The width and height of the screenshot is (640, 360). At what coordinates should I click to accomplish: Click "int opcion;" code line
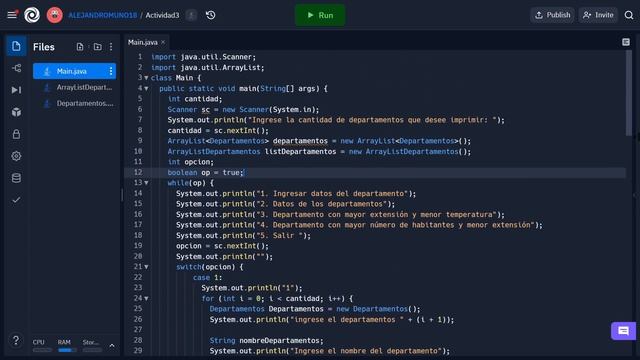pos(191,162)
